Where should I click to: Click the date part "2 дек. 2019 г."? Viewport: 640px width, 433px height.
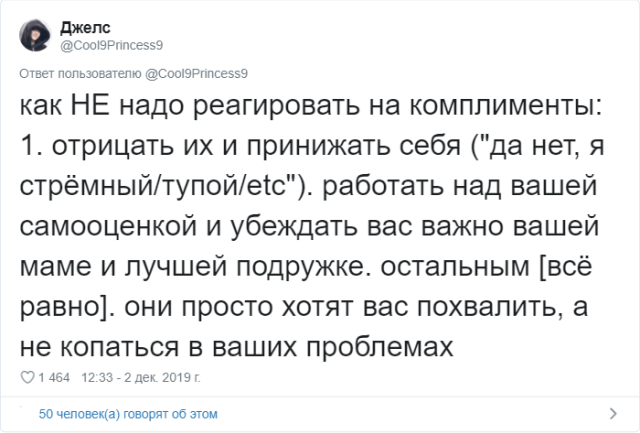coord(162,377)
